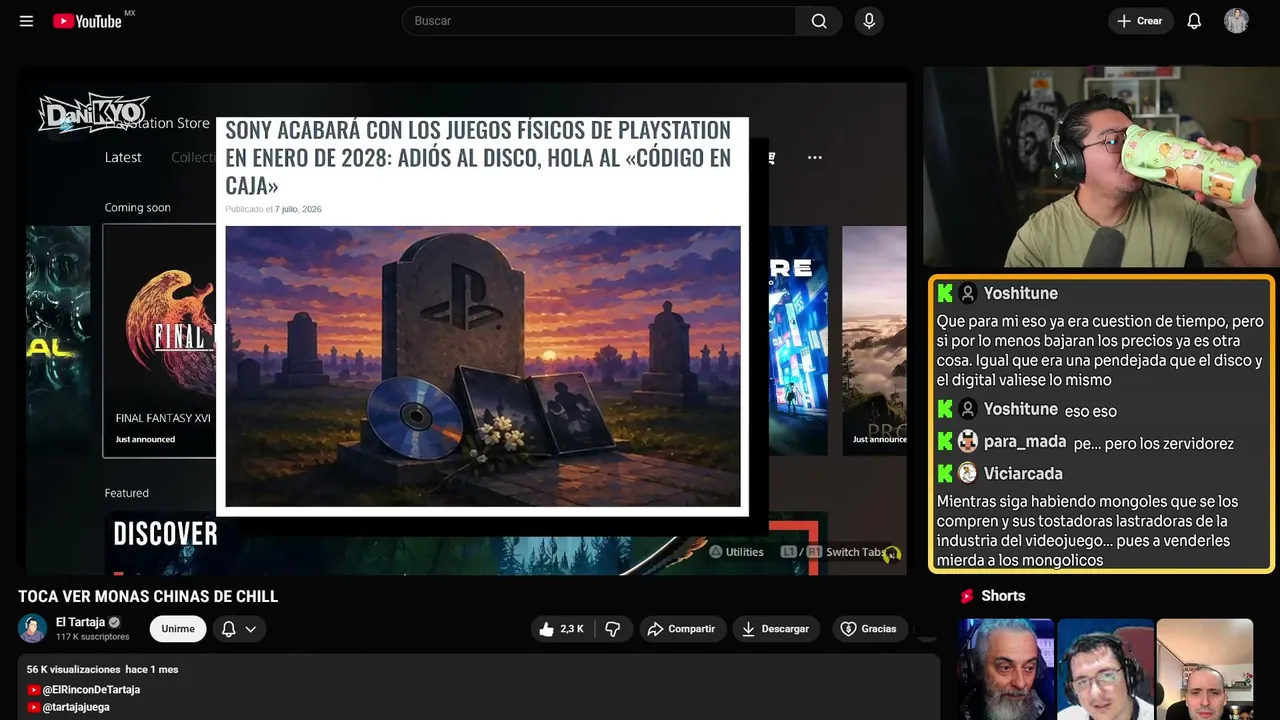Open the account avatar menu
The image size is (1280, 720).
point(1236,21)
